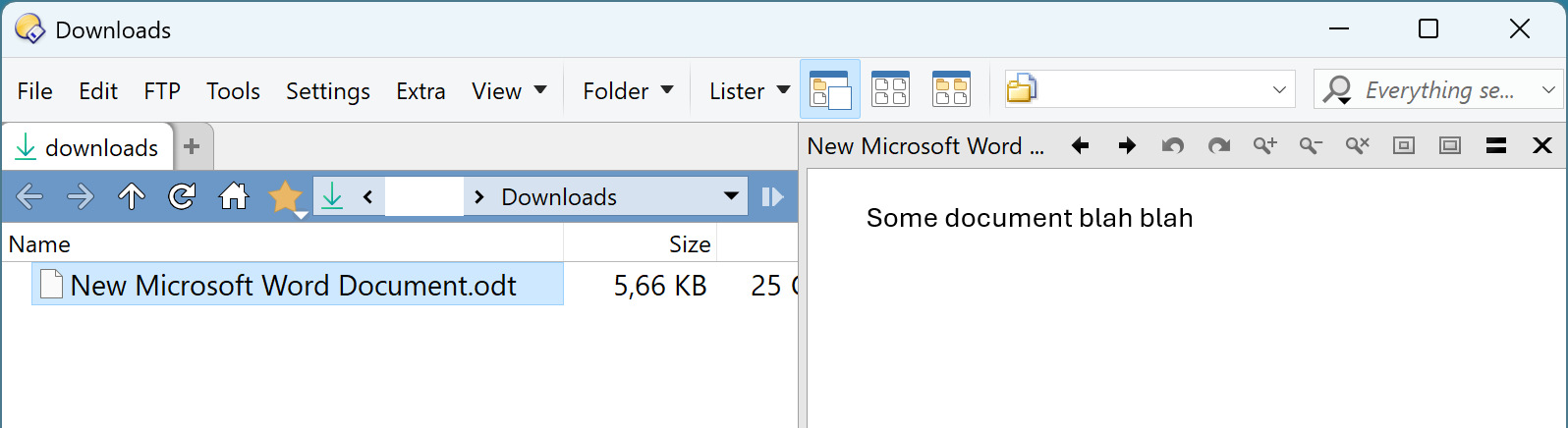Toggle the dual folder tree layout button
This screenshot has width=1568, height=428.
[951, 90]
